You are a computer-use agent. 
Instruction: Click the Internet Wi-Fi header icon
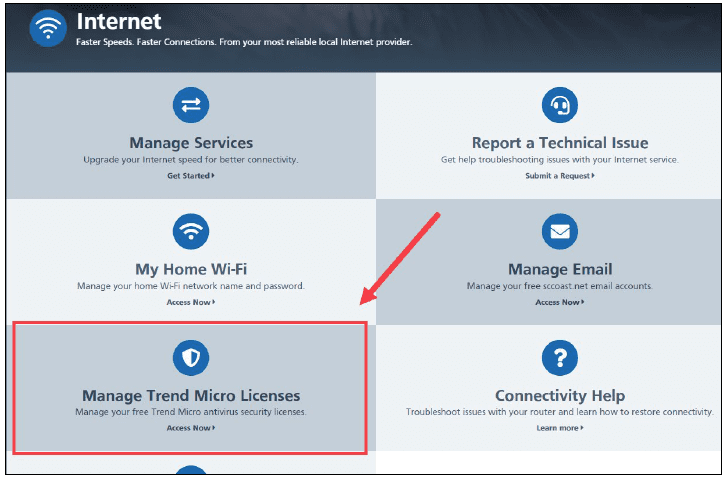coord(48,28)
